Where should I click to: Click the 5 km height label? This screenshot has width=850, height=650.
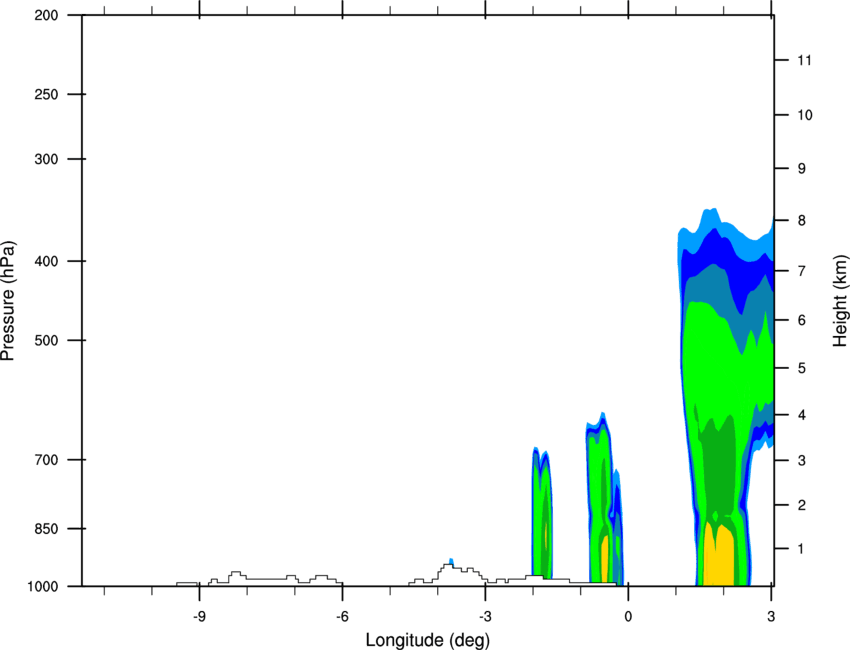pos(802,369)
